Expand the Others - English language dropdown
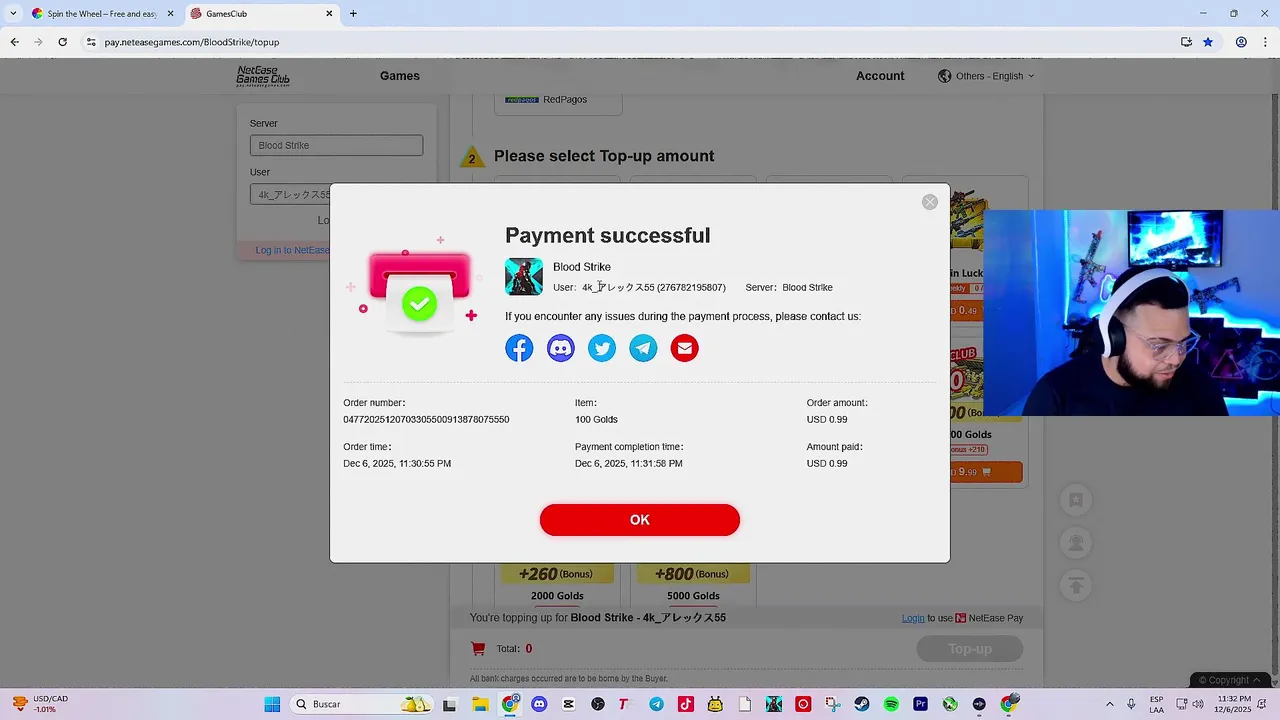The height and width of the screenshot is (720, 1280). [986, 76]
